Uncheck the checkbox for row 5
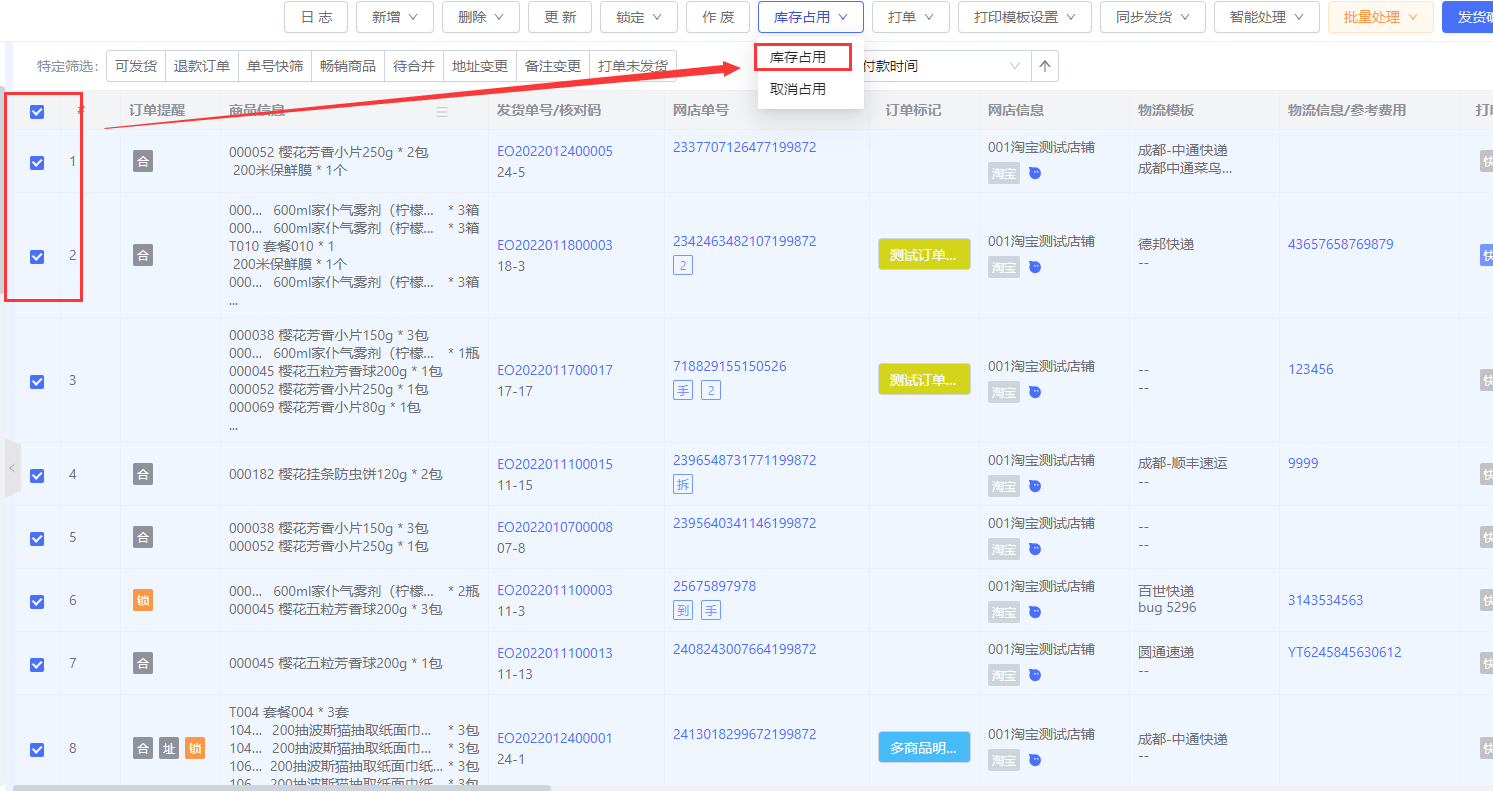The width and height of the screenshot is (1493, 791). pyautogui.click(x=37, y=538)
